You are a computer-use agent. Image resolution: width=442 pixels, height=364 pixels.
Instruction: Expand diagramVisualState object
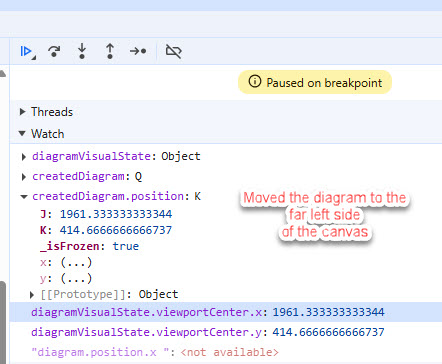tap(23, 157)
